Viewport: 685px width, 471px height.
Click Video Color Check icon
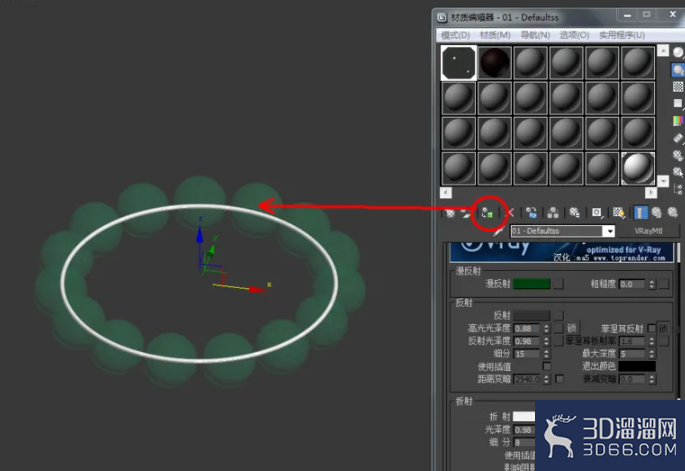click(x=678, y=121)
